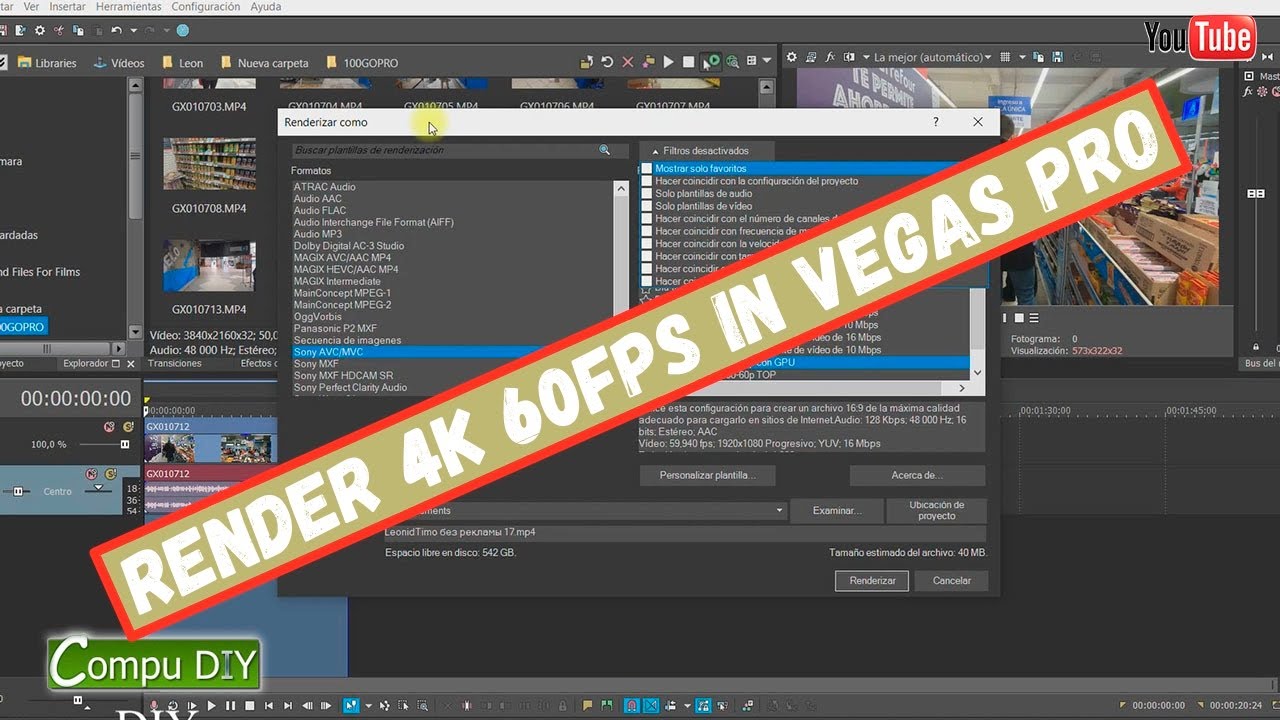
Task: Open preview quality La mejor (automático) dropdown
Action: click(933, 58)
